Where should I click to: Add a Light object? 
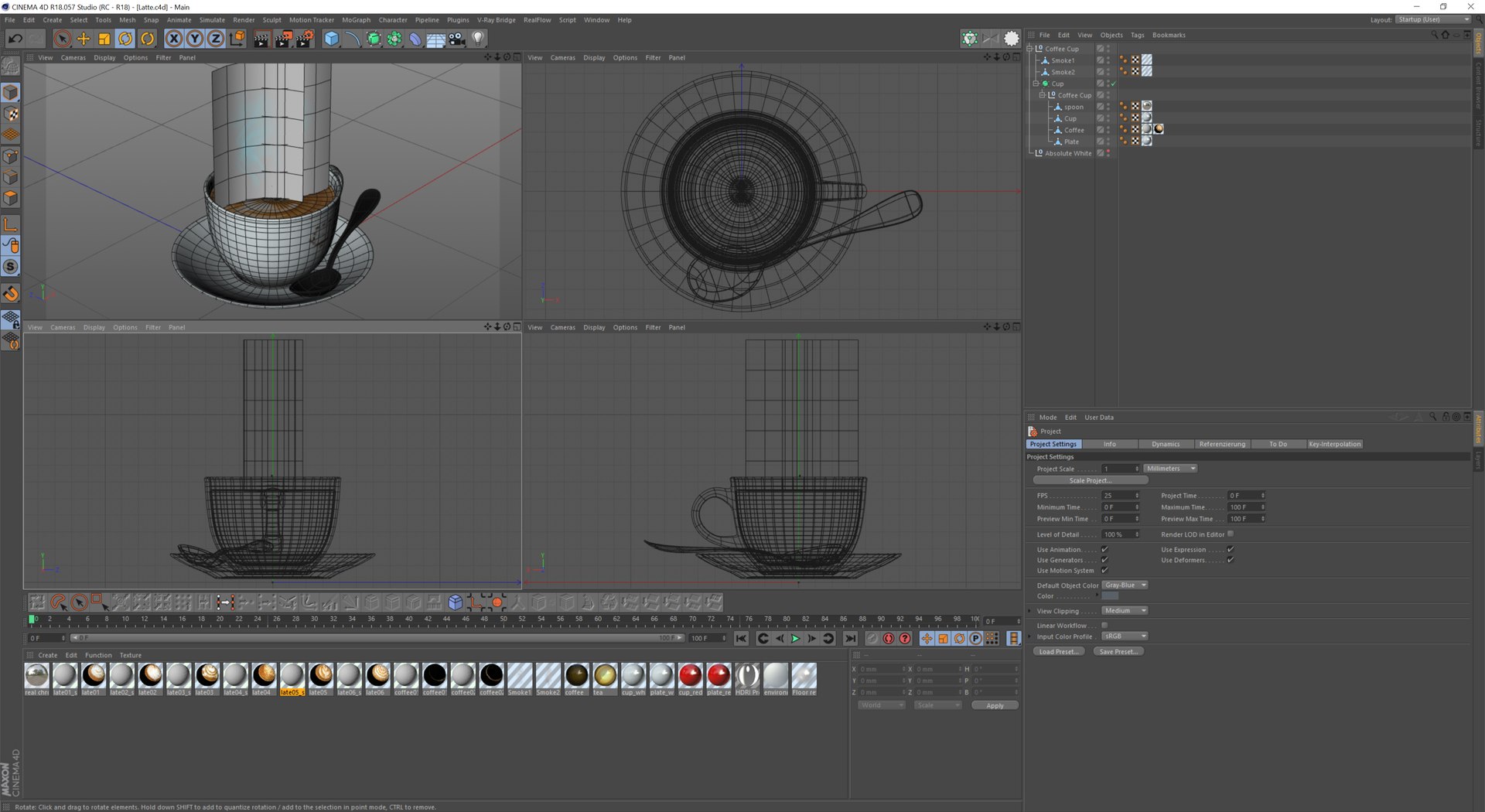478,39
